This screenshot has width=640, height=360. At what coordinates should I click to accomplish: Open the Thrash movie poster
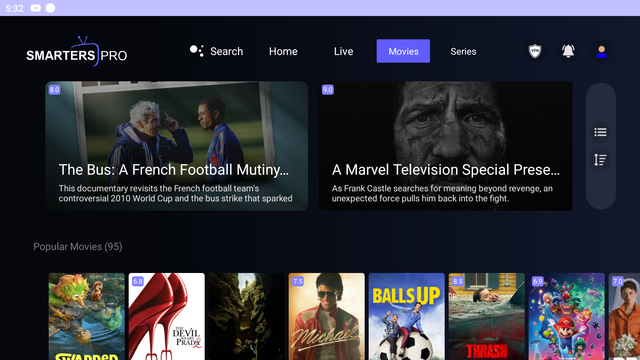[x=487, y=316]
